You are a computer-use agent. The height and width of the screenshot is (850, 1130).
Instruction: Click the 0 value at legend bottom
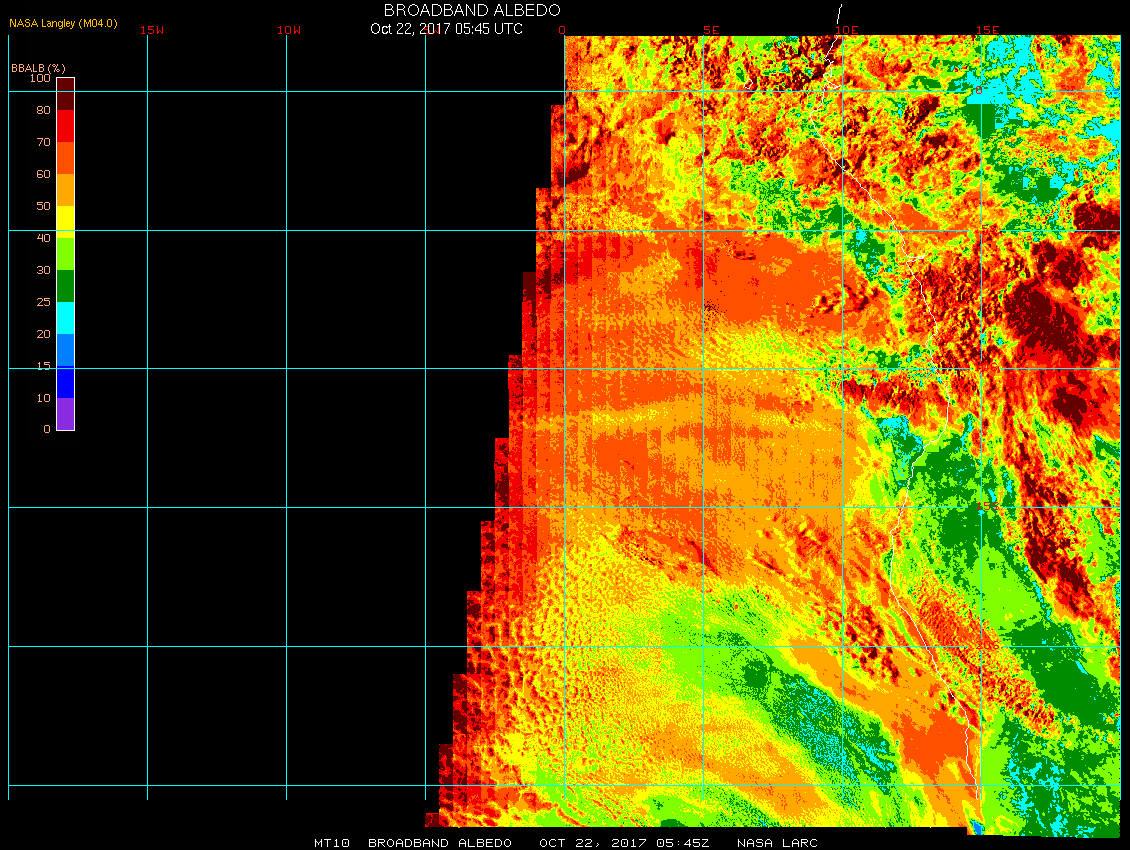46,429
